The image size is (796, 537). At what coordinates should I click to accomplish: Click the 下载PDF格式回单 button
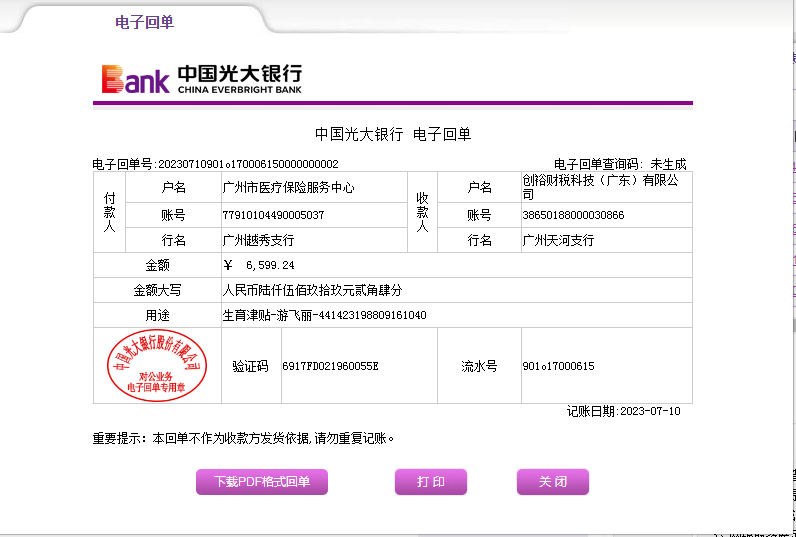click(262, 482)
